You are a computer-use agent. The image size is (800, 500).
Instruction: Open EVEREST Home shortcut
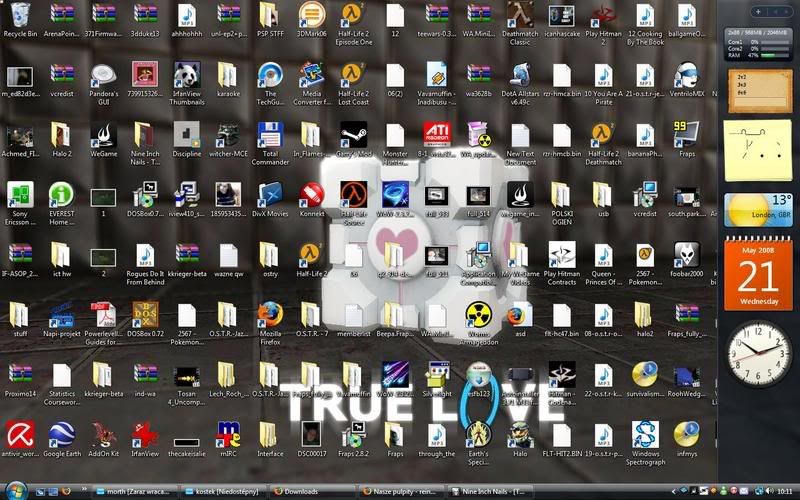click(x=62, y=194)
